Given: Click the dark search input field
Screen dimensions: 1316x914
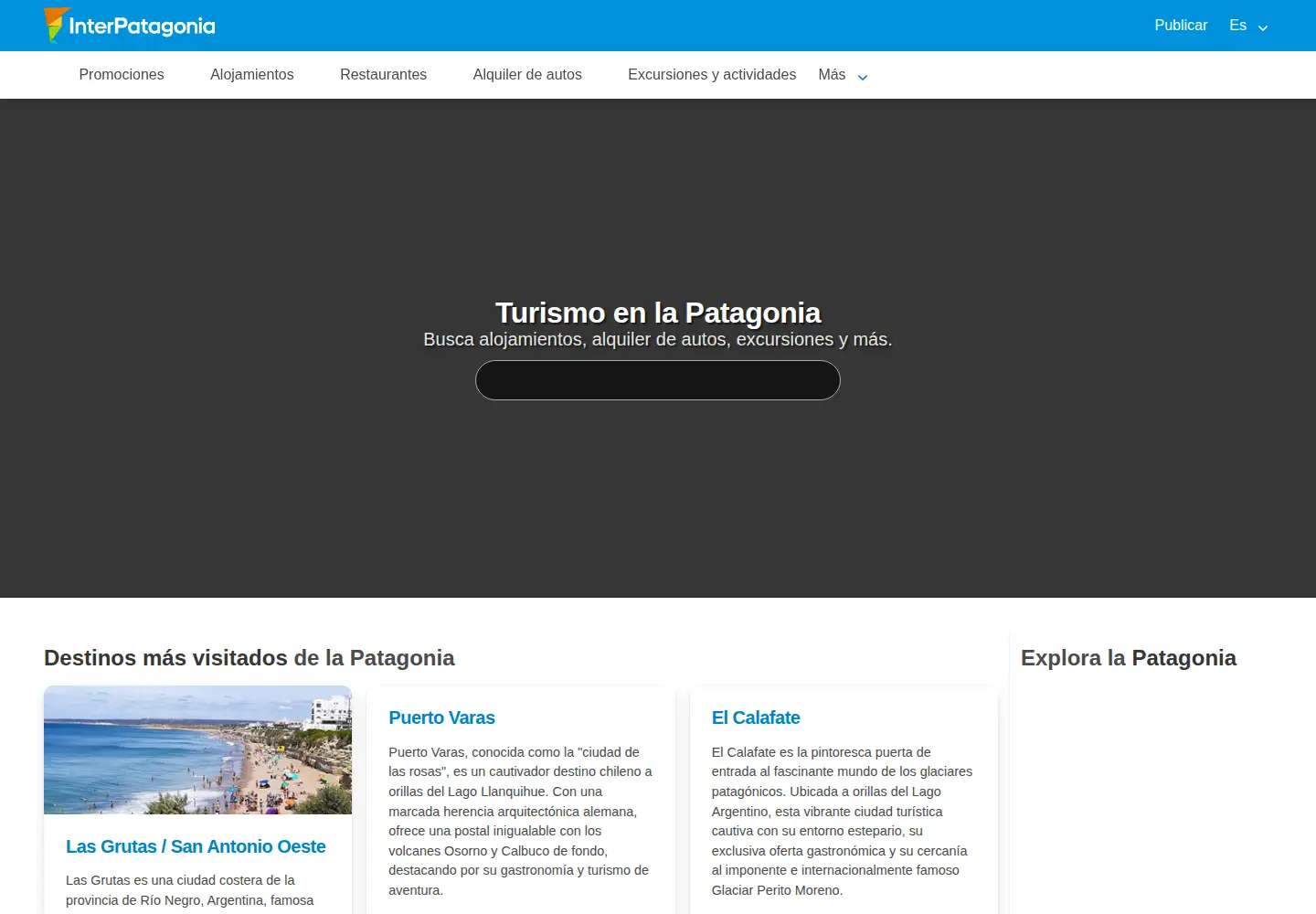Looking at the screenshot, I should [658, 380].
